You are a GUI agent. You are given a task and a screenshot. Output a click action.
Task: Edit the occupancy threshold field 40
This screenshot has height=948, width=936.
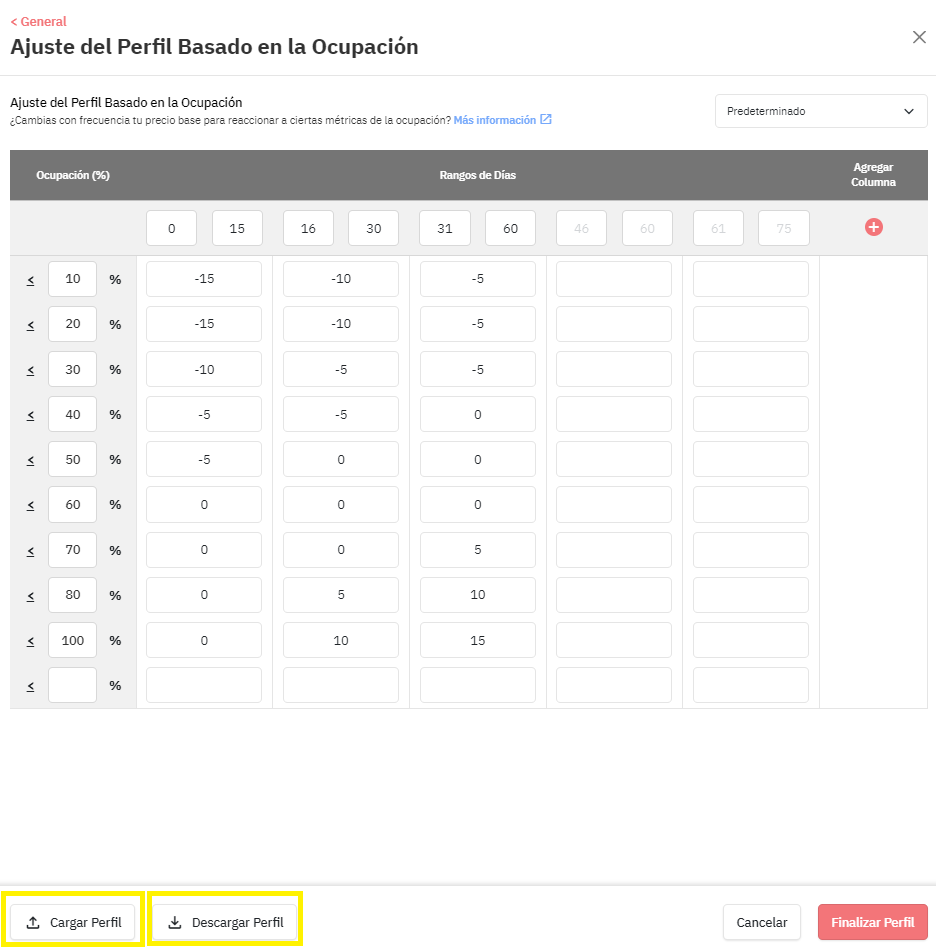tap(73, 415)
